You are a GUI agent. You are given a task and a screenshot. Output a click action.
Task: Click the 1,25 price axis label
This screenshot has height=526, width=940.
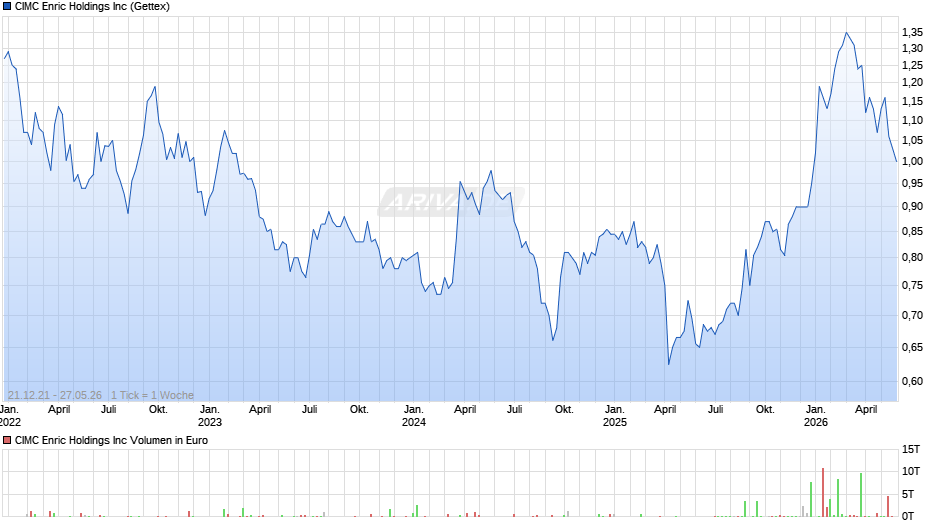click(912, 65)
